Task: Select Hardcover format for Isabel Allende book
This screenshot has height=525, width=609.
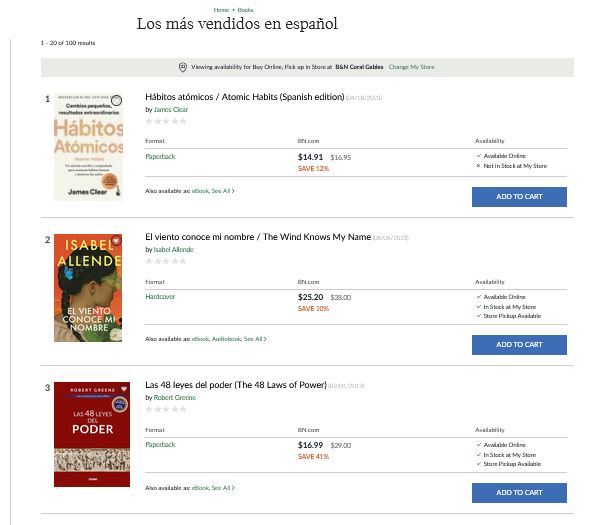Action: [160, 297]
